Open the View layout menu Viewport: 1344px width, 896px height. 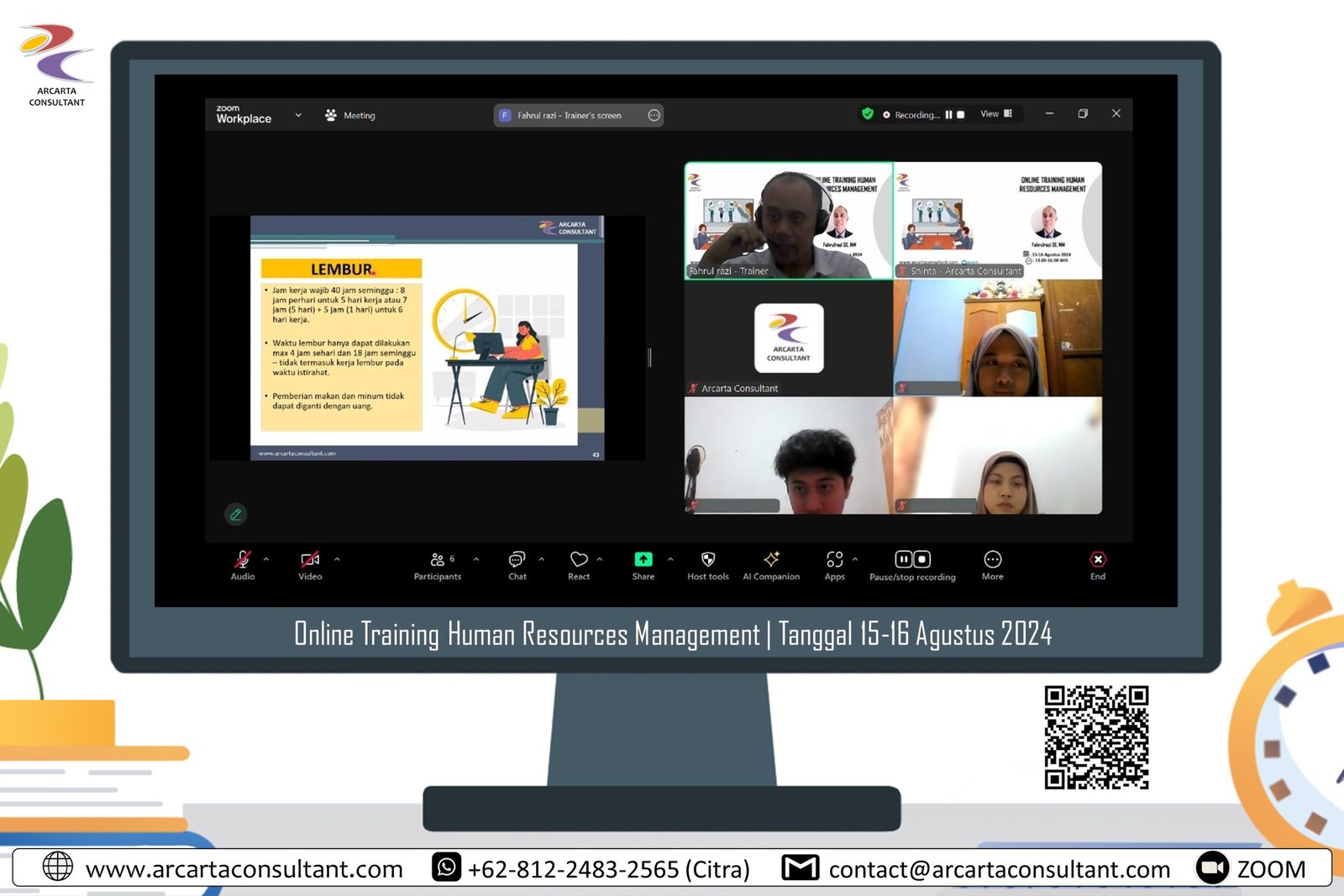tap(996, 114)
